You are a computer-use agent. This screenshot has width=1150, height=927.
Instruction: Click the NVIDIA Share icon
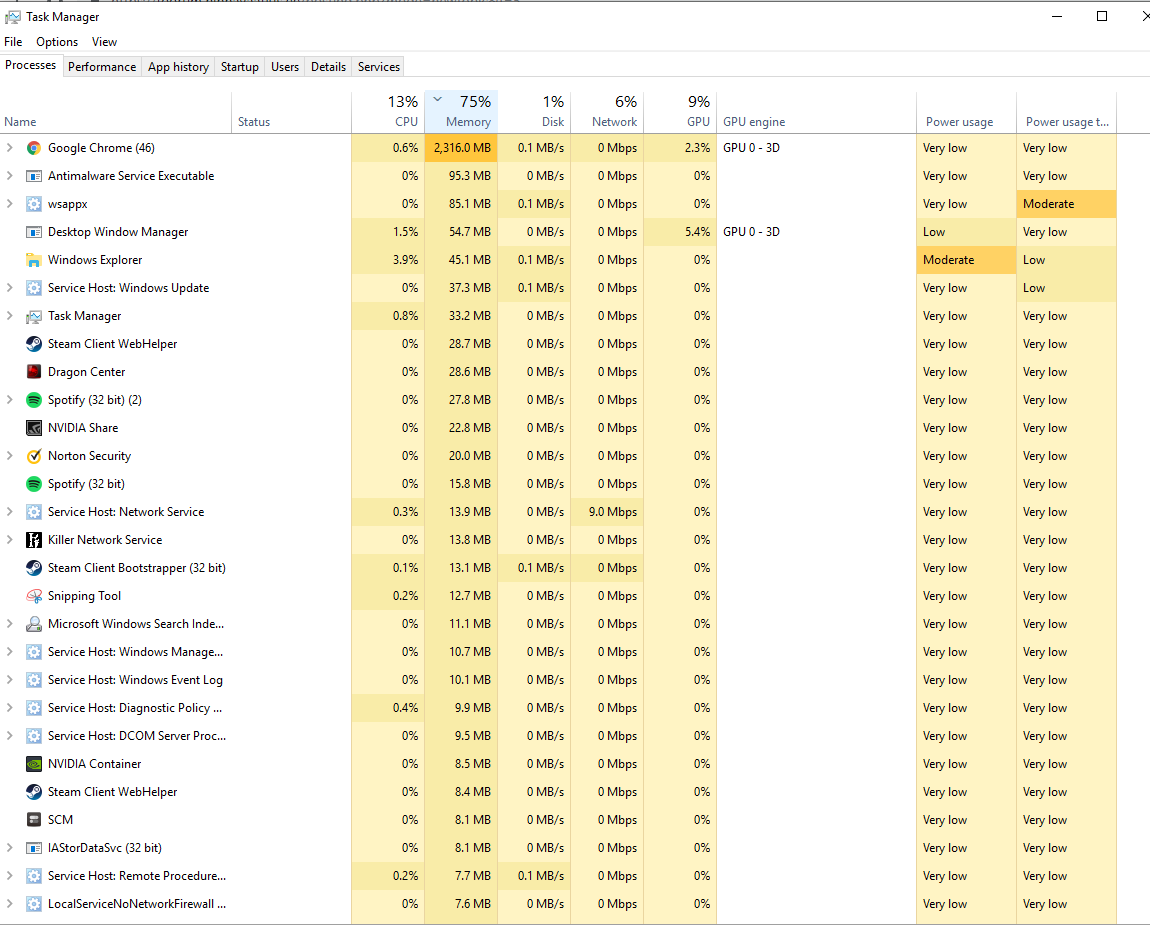[34, 428]
